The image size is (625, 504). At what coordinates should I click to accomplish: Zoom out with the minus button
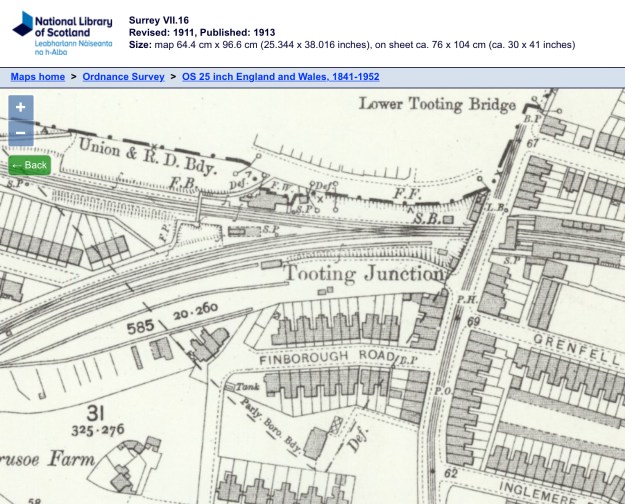pyautogui.click(x=21, y=133)
